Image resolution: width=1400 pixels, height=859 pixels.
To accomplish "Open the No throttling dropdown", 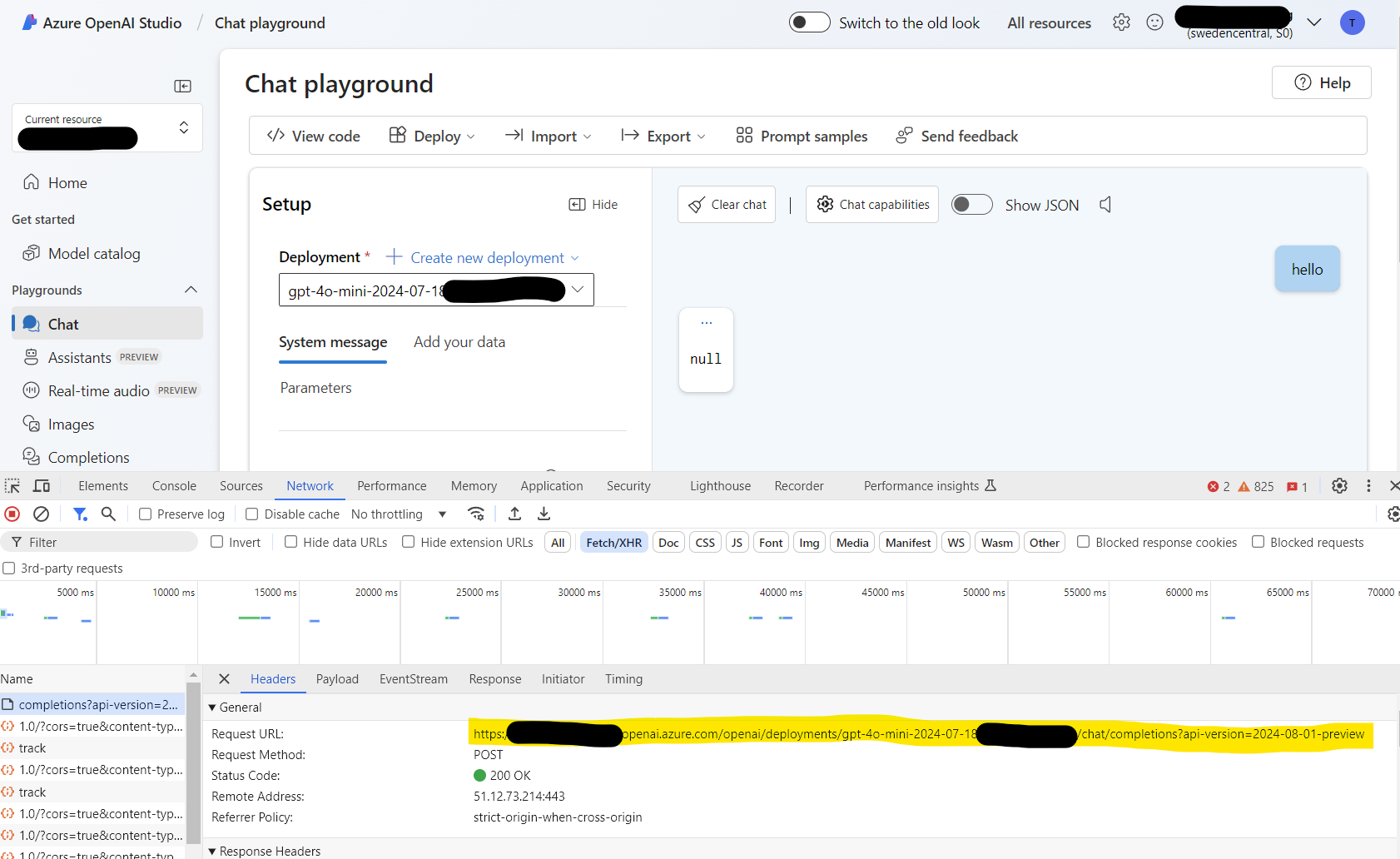I will pyautogui.click(x=399, y=514).
